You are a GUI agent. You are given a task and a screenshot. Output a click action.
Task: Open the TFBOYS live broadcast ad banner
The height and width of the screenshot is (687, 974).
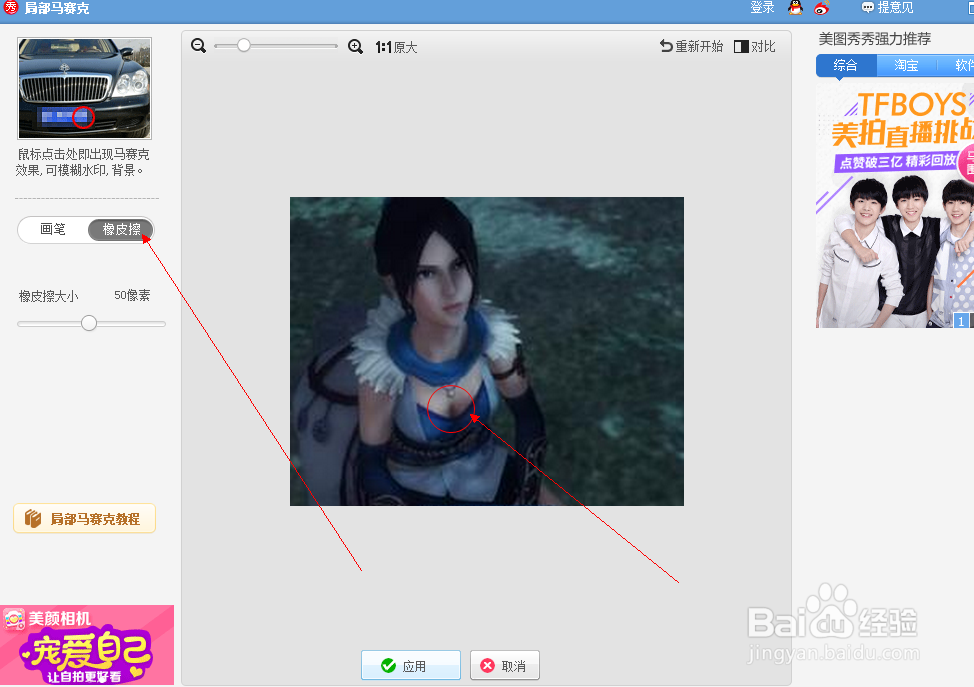coord(894,205)
